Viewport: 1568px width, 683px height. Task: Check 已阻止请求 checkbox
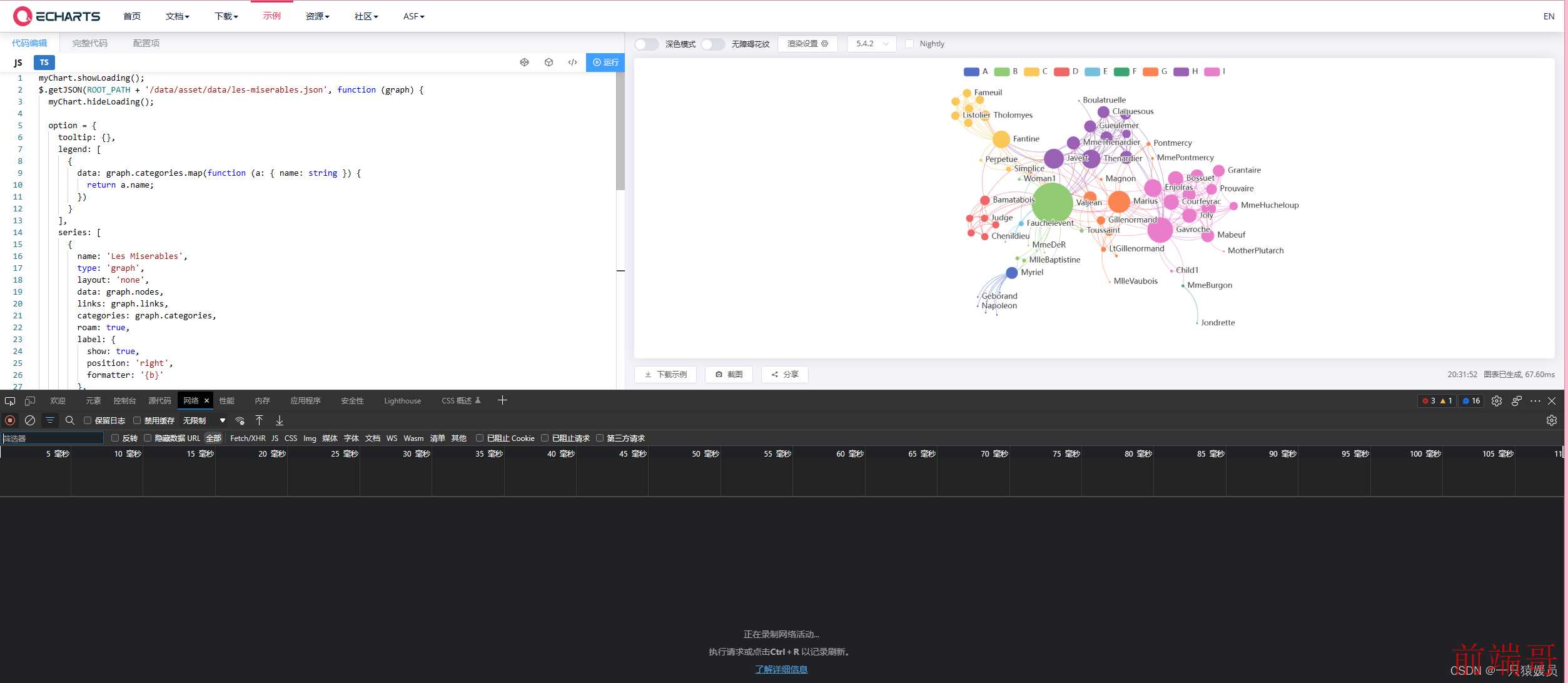(545, 438)
